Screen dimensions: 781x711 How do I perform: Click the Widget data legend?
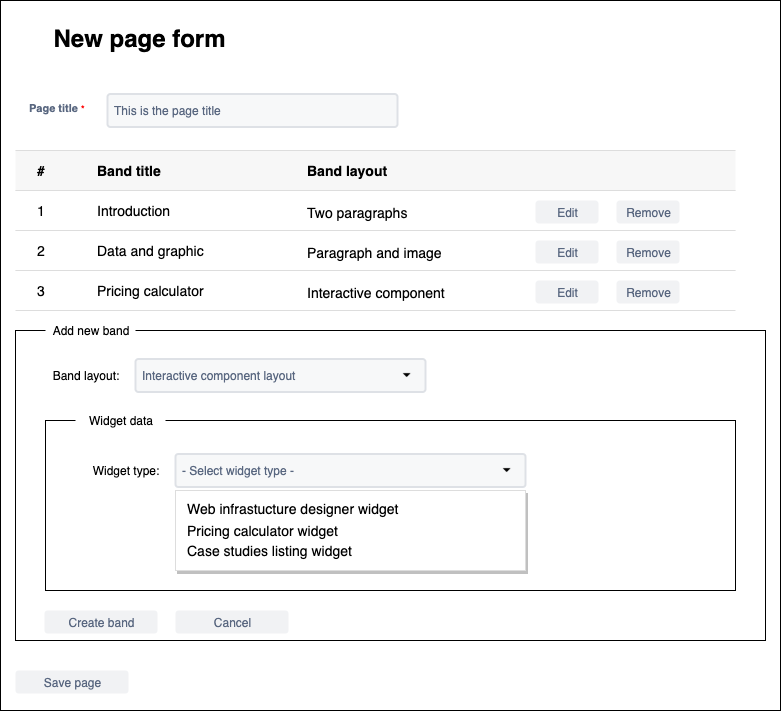[121, 421]
